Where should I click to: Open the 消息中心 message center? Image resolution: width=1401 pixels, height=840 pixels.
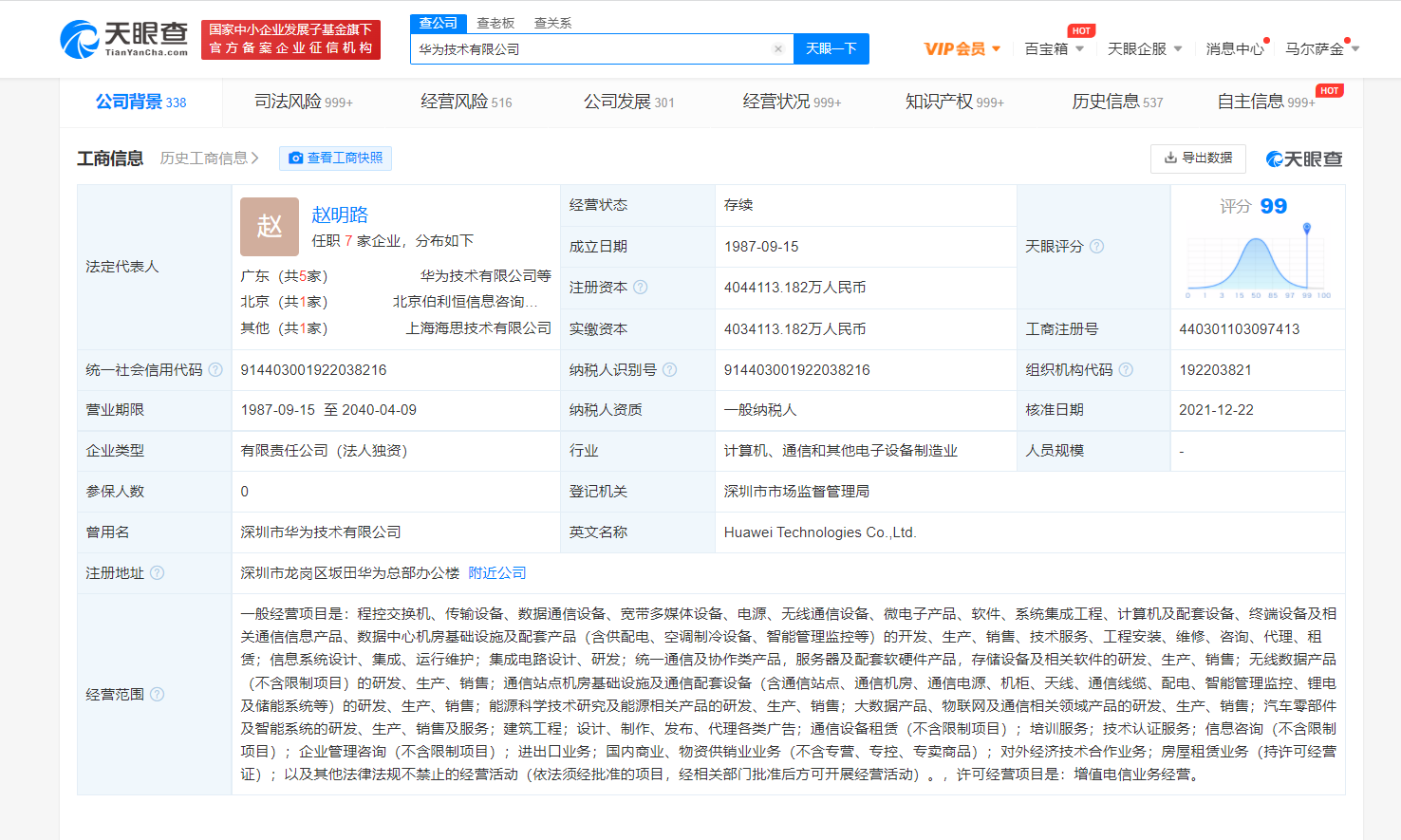click(1235, 48)
